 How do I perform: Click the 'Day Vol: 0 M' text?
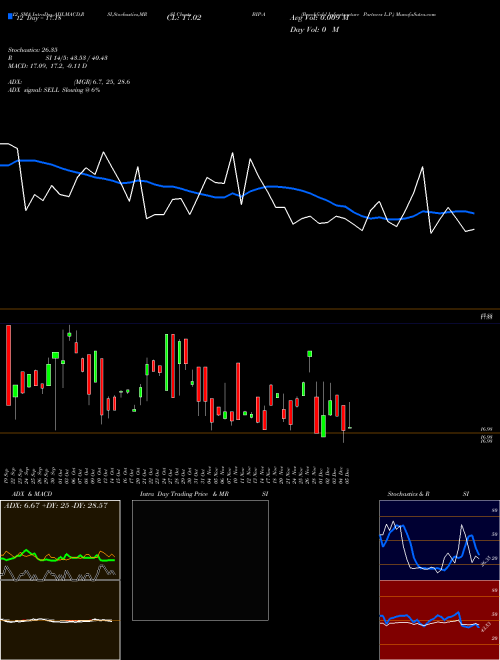pos(314,29)
